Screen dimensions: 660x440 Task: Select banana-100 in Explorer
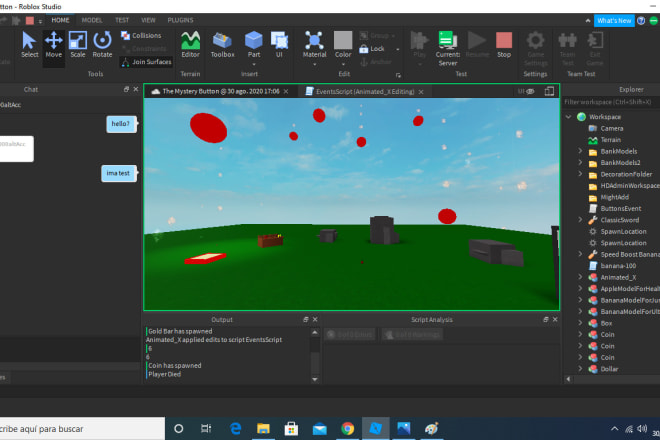[x=618, y=266]
